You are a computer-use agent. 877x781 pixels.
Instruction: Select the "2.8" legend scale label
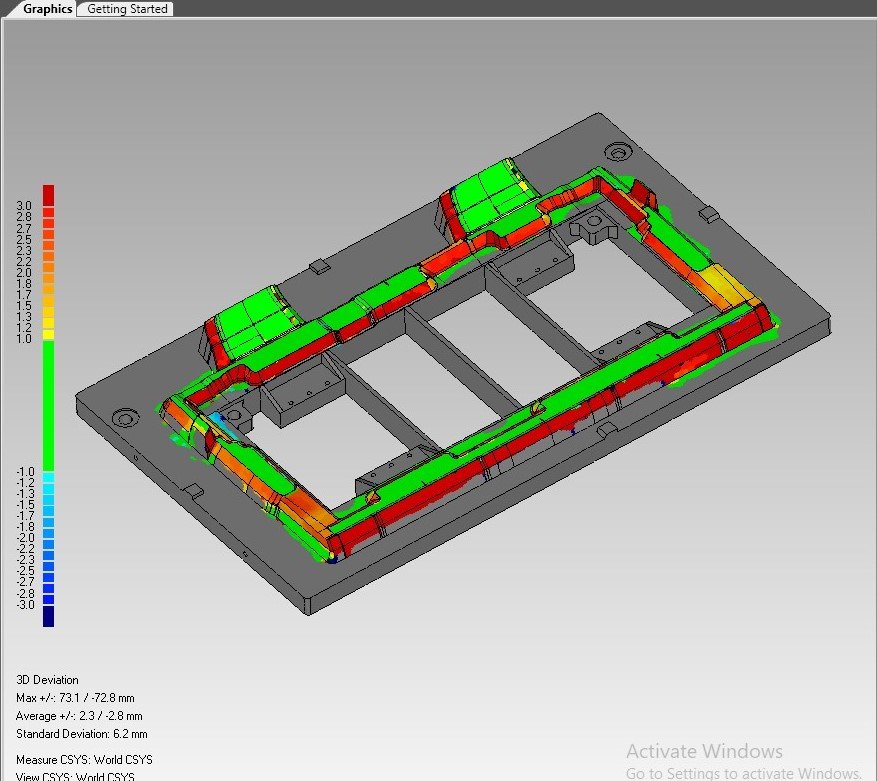[x=24, y=217]
